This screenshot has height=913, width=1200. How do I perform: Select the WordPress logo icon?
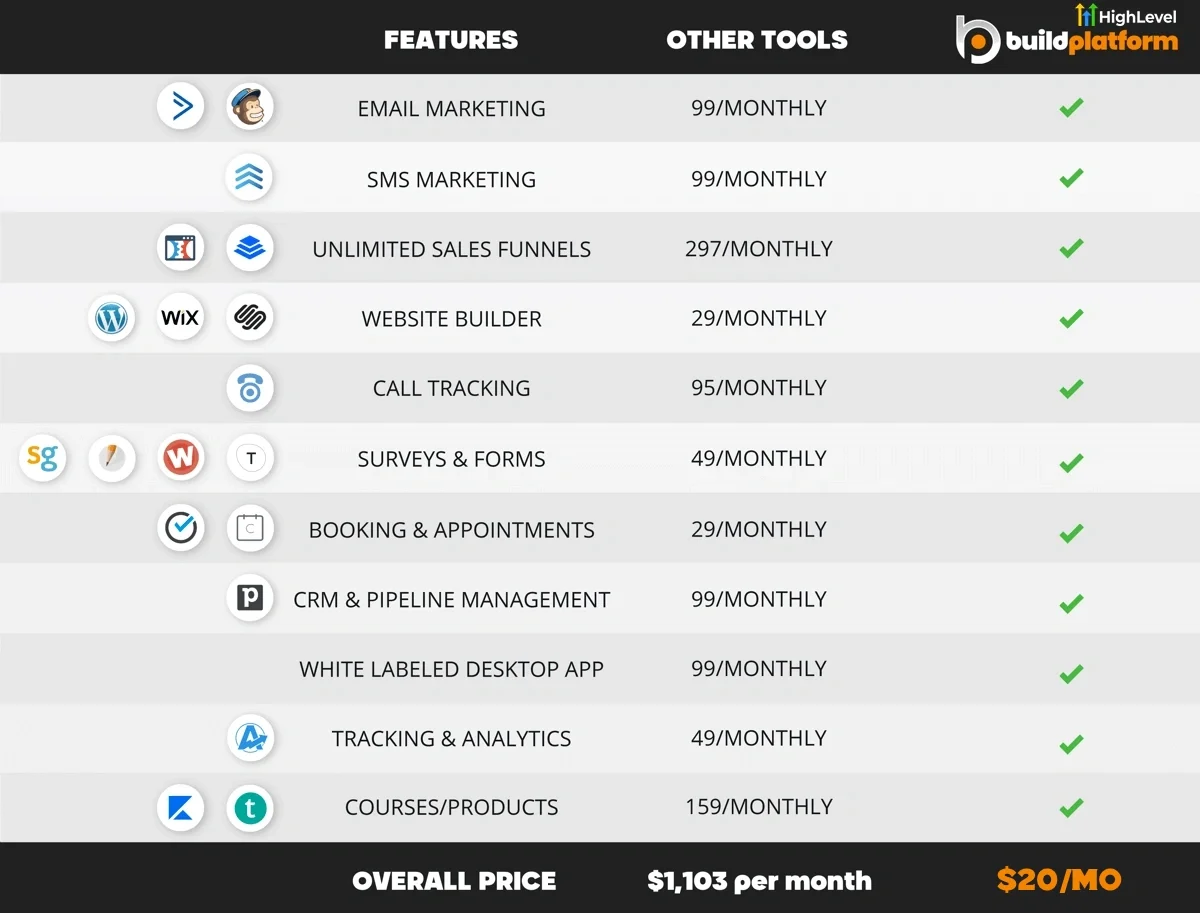pyautogui.click(x=111, y=318)
